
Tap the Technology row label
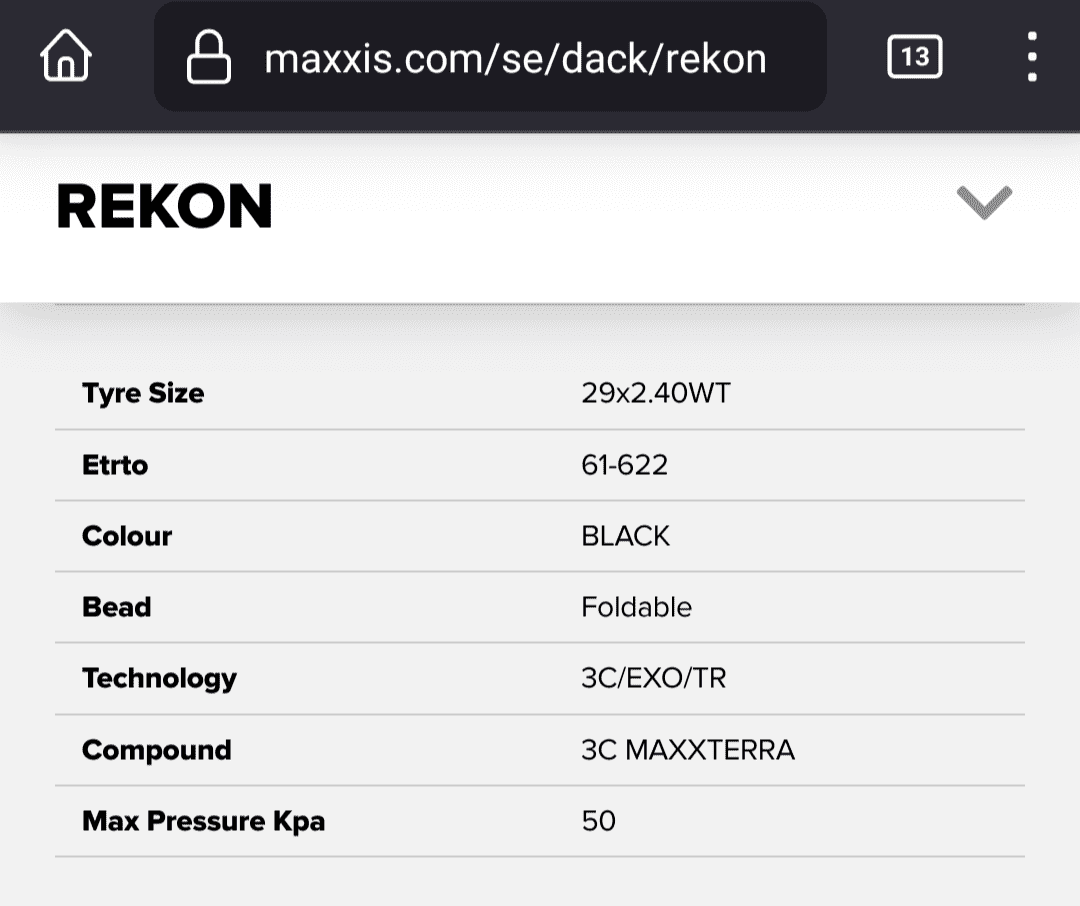coord(159,679)
